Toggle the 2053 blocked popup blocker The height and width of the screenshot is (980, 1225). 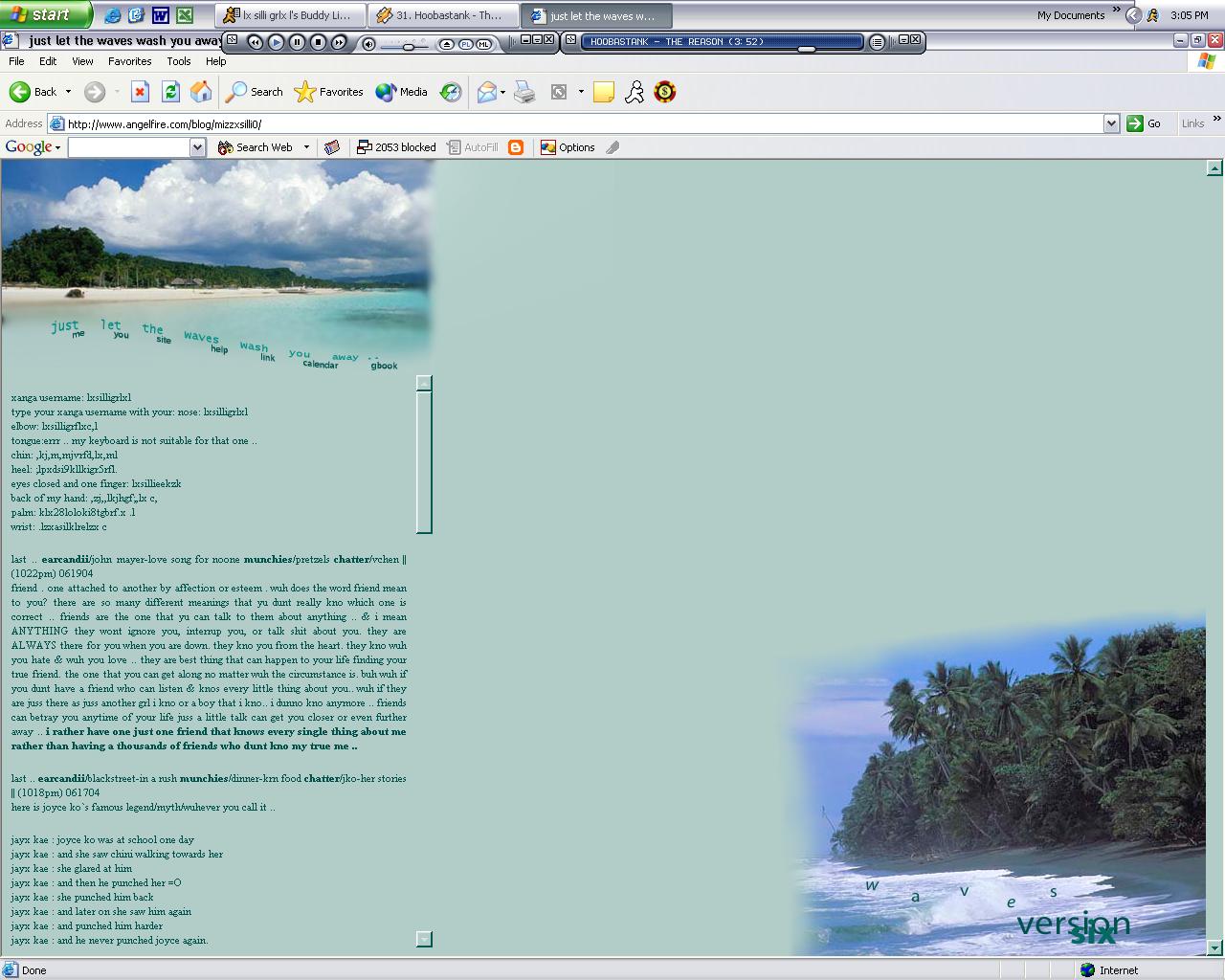(396, 147)
